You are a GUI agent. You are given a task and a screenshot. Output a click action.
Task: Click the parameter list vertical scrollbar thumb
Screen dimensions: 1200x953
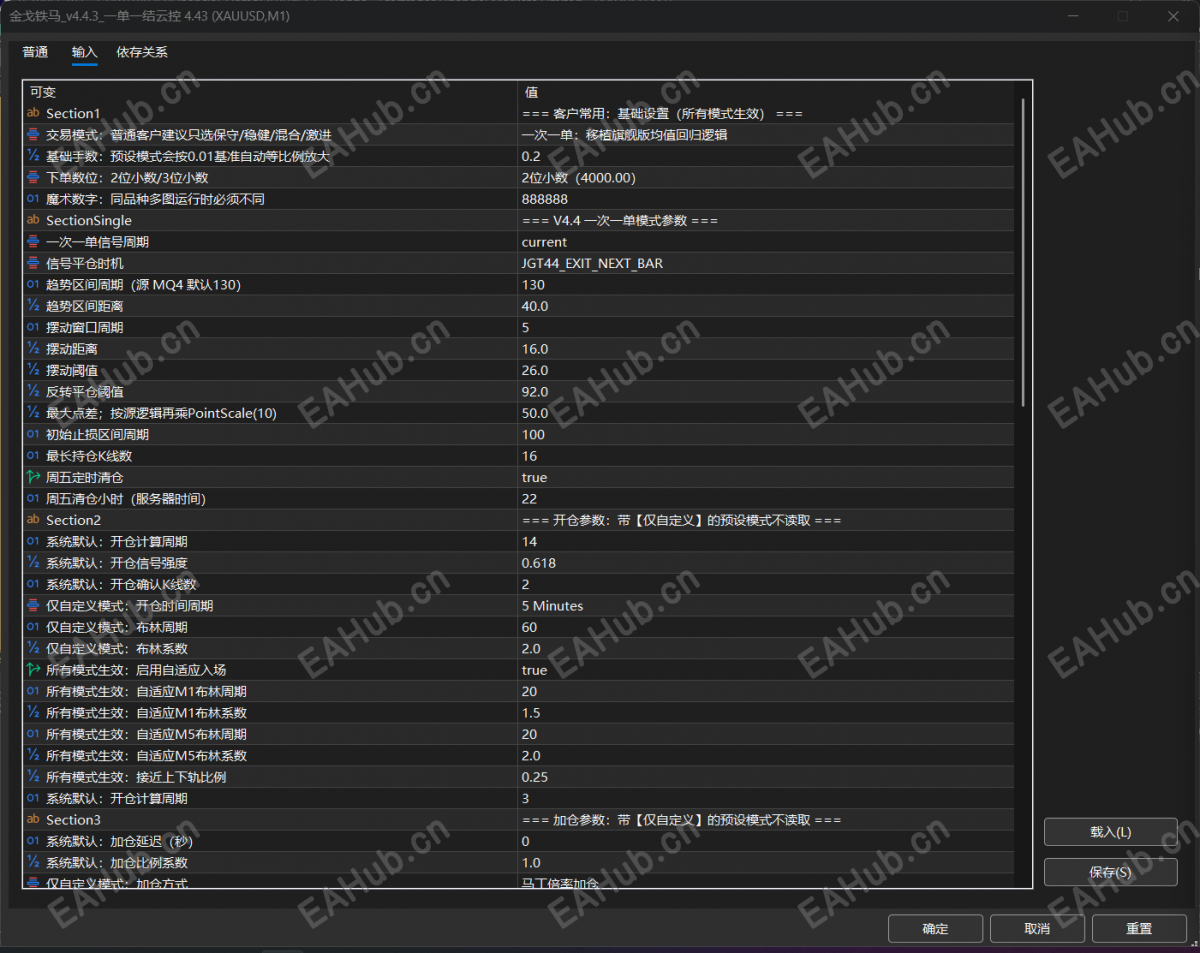coord(1023,252)
